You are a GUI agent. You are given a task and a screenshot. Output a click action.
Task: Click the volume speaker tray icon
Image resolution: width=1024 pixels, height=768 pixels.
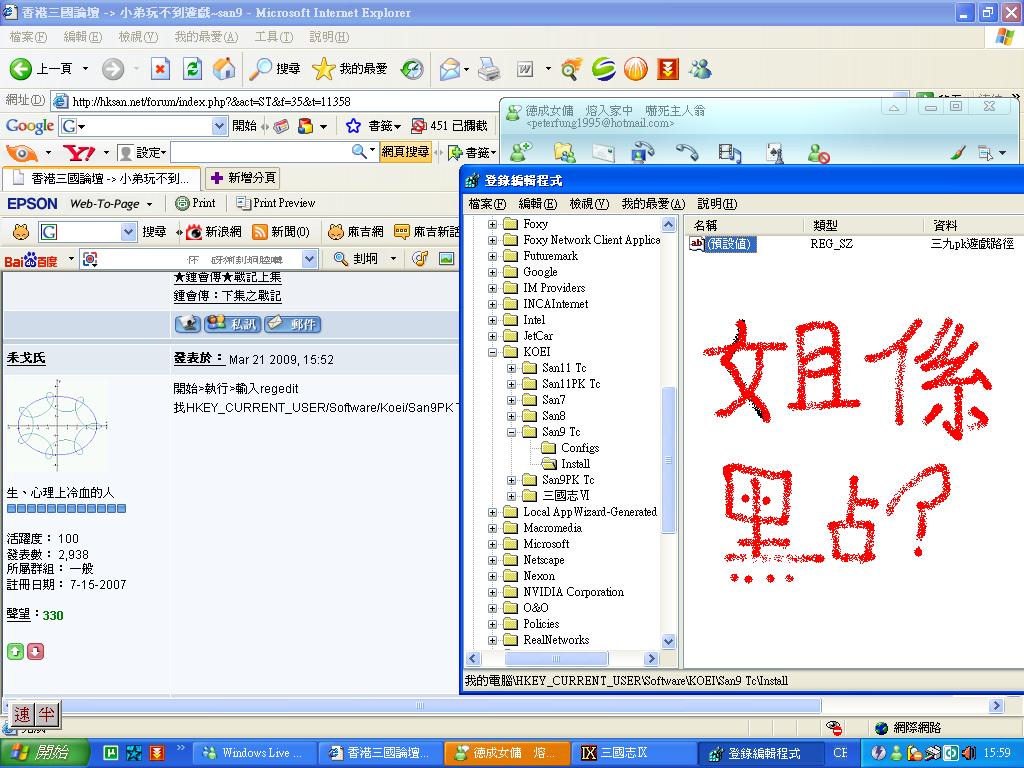coord(968,753)
